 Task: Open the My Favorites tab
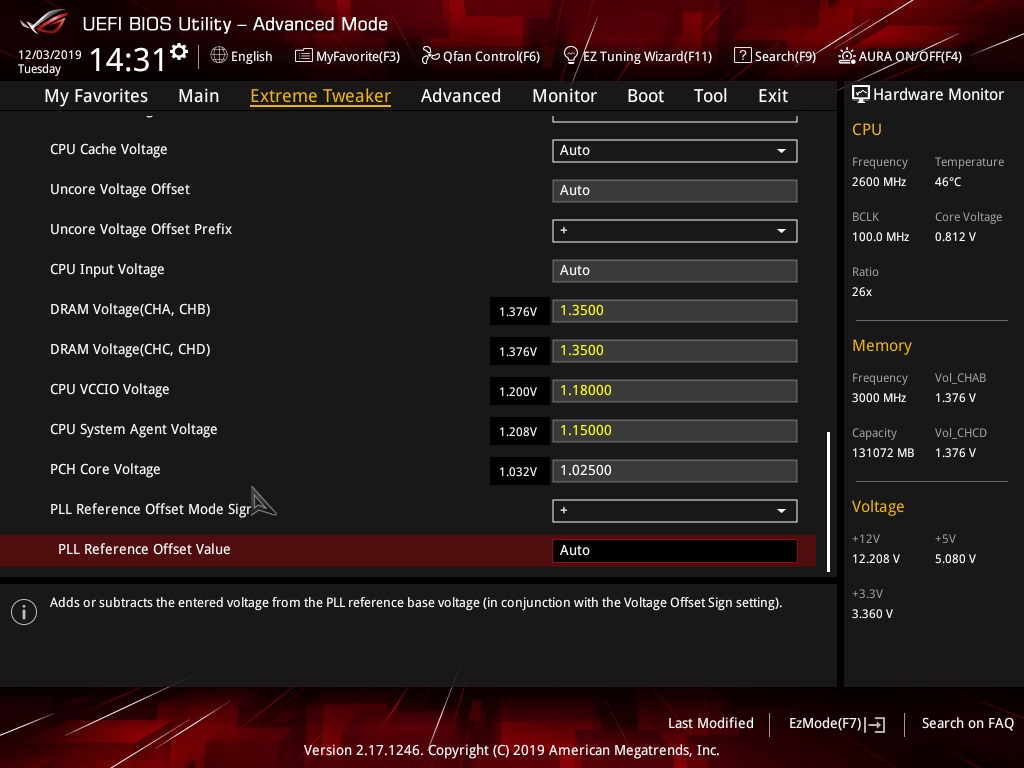pos(96,96)
